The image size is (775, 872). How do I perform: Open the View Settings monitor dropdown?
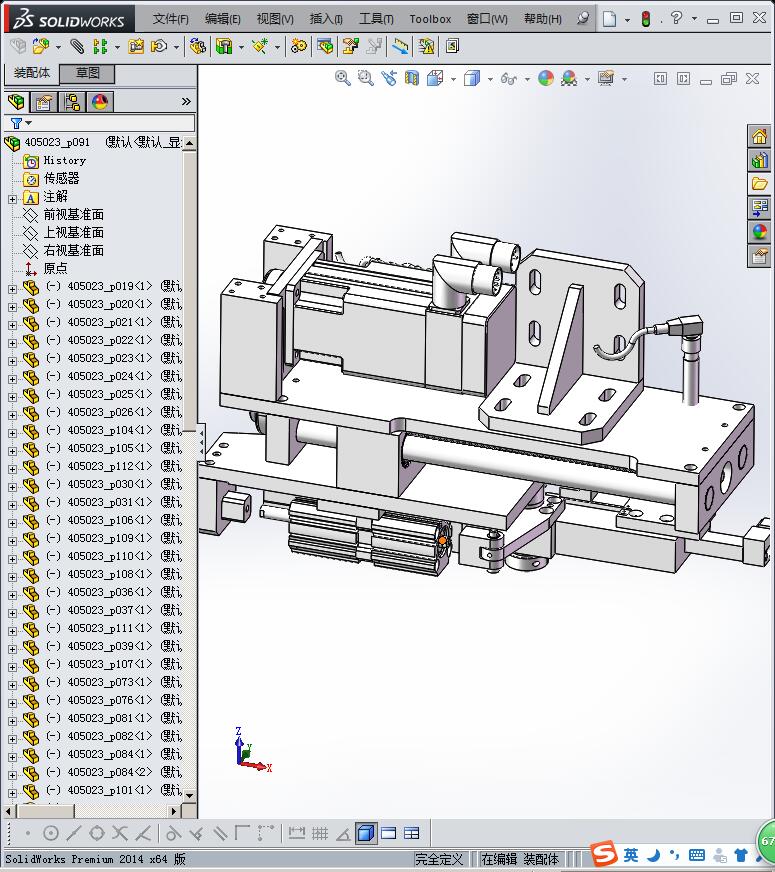click(624, 79)
